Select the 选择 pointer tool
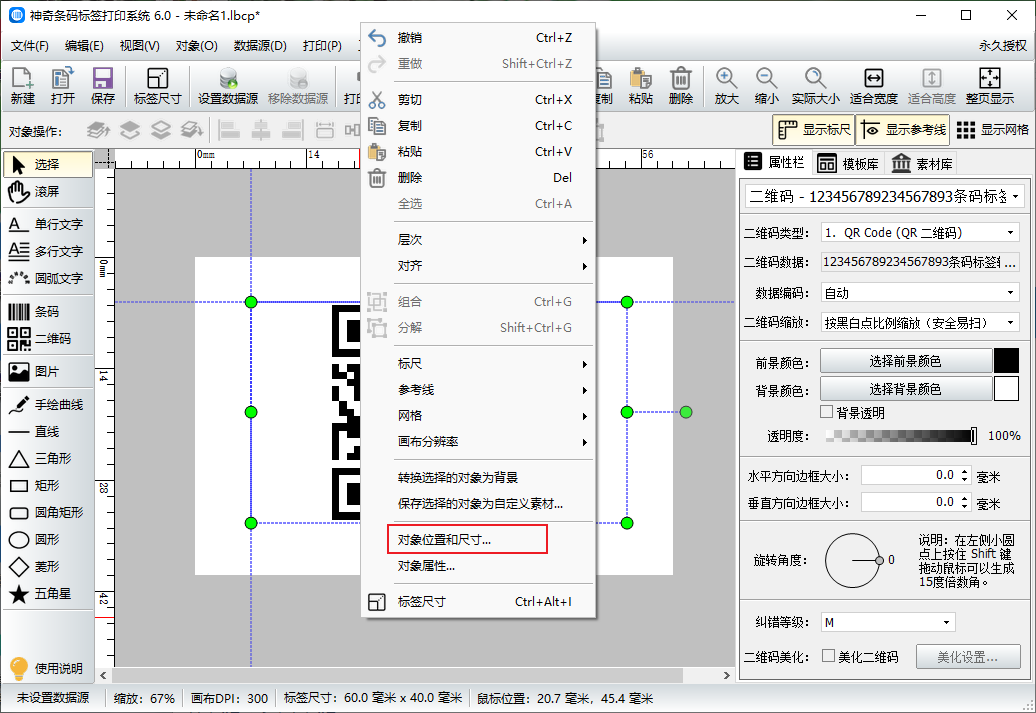 [x=48, y=165]
